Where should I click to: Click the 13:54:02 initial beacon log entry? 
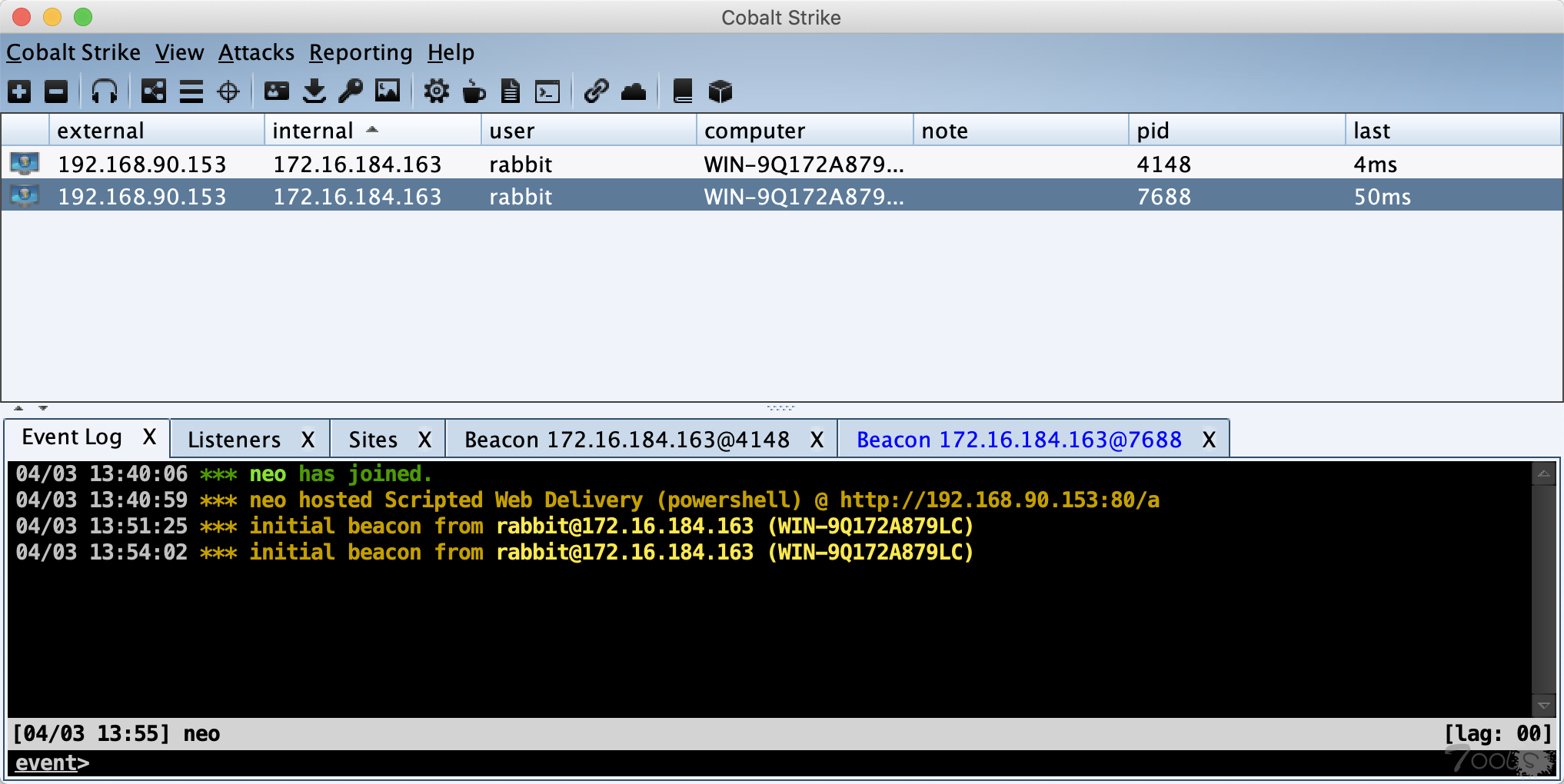pos(494,552)
